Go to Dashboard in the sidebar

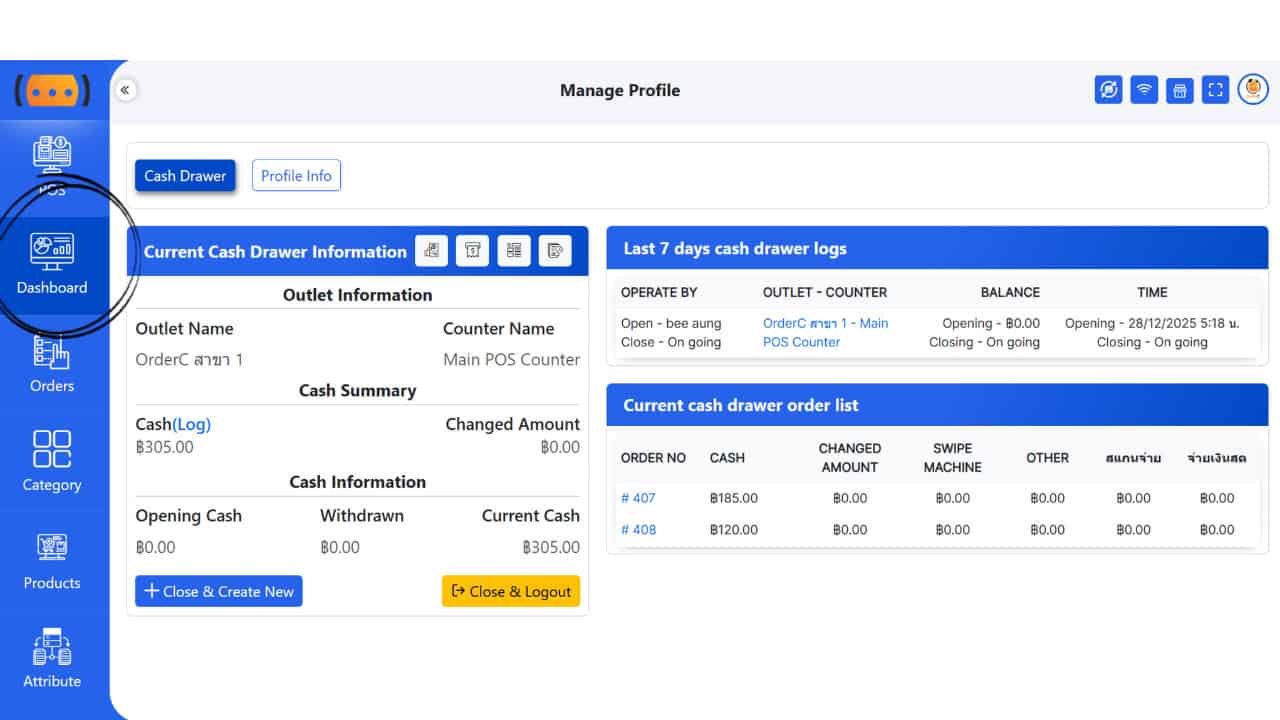click(52, 265)
